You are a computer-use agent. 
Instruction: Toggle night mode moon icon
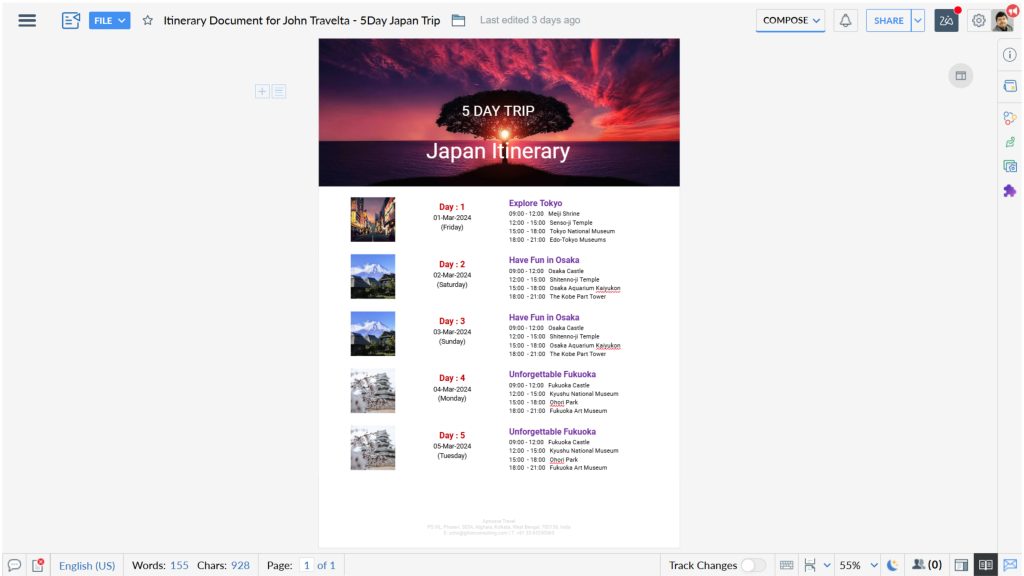pyautogui.click(x=893, y=565)
